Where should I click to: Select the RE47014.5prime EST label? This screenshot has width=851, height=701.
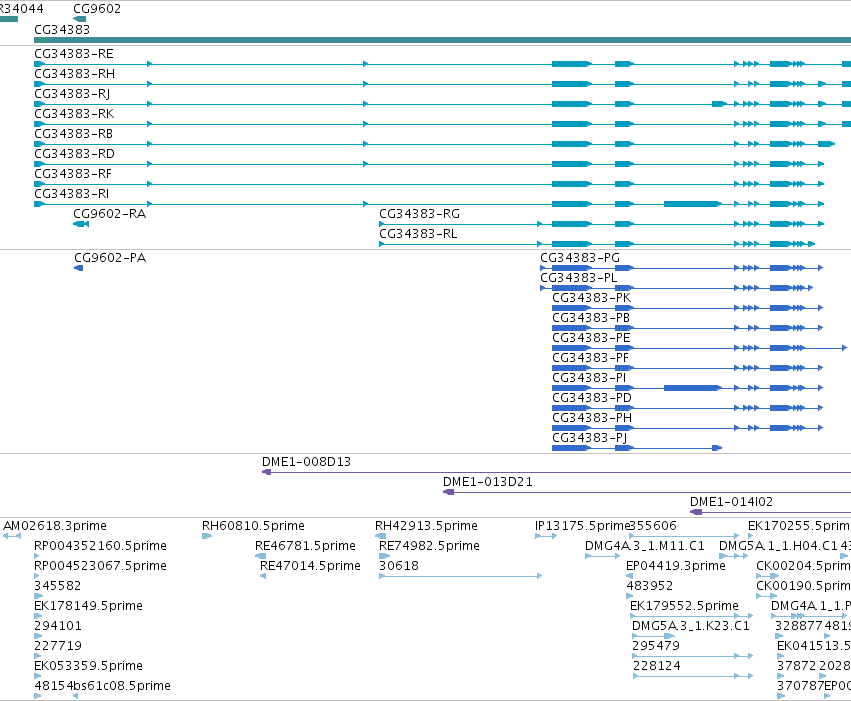pos(310,566)
